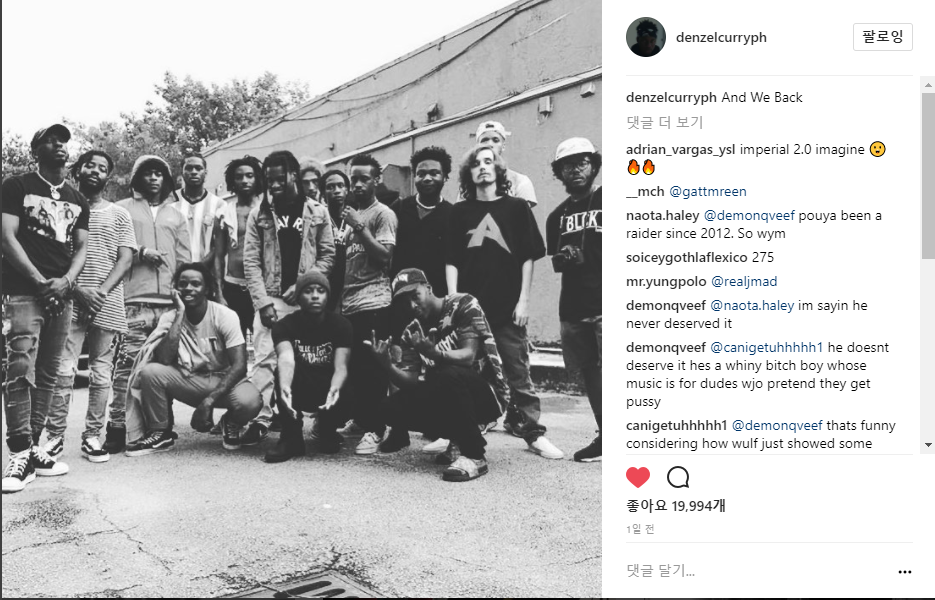935x600 pixels.
Task: Open mr.yungpolo commenter profile
Action: [x=666, y=282]
